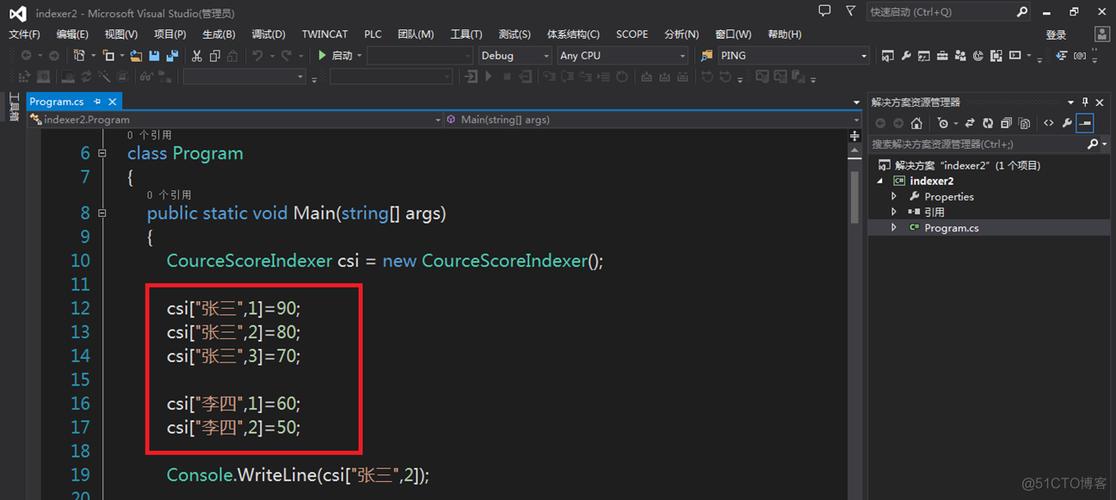Open the Start button dropdown arrow

359,55
